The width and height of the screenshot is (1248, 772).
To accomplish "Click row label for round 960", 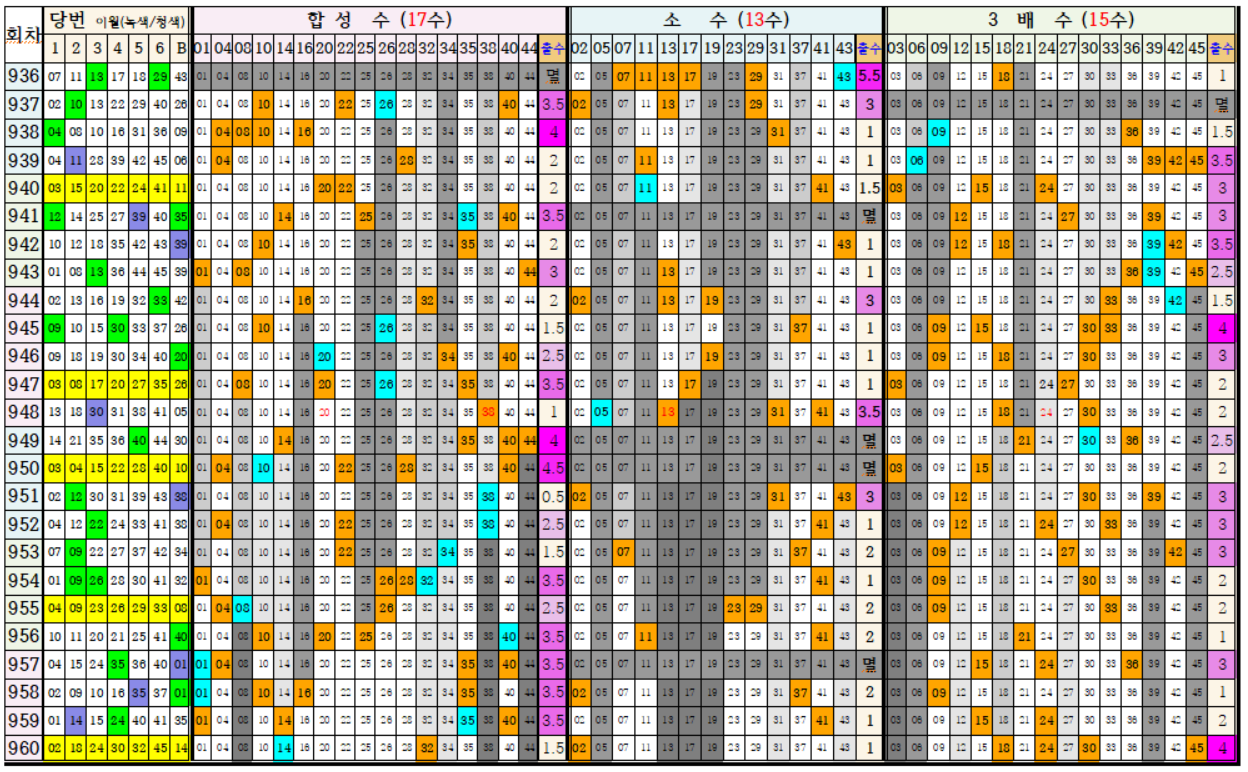I will coord(21,747).
